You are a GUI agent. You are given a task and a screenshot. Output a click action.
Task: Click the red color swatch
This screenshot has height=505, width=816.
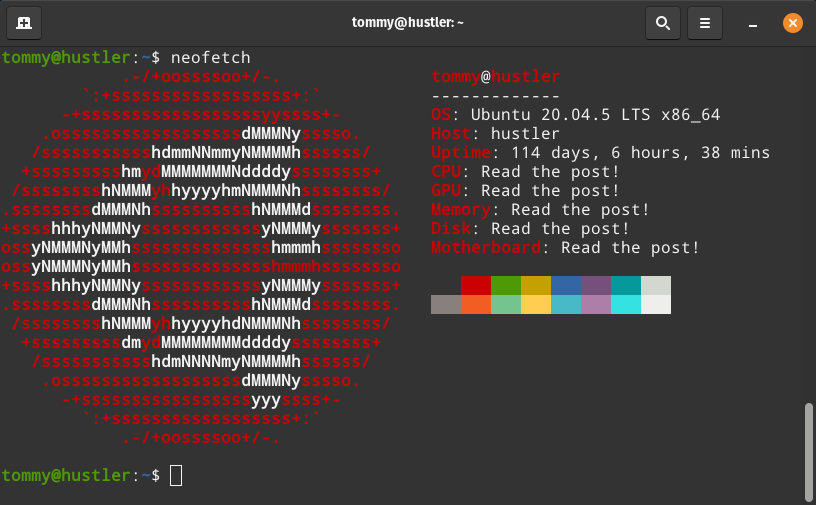pyautogui.click(x=476, y=286)
